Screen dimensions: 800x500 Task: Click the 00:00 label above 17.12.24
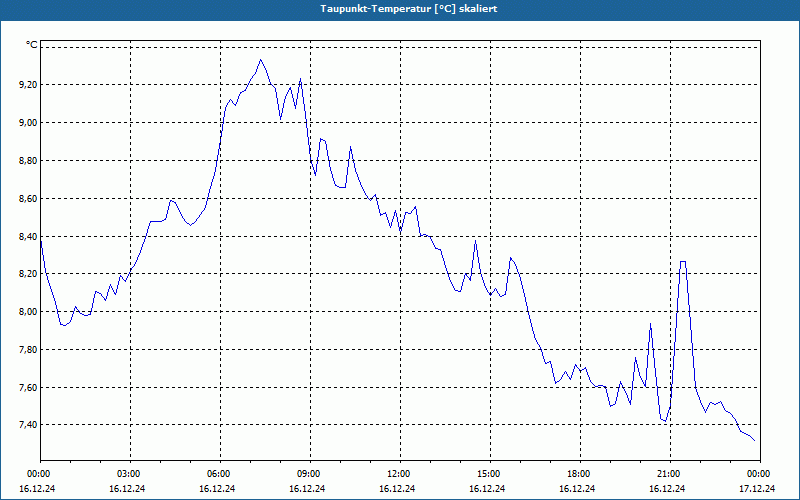coord(760,474)
